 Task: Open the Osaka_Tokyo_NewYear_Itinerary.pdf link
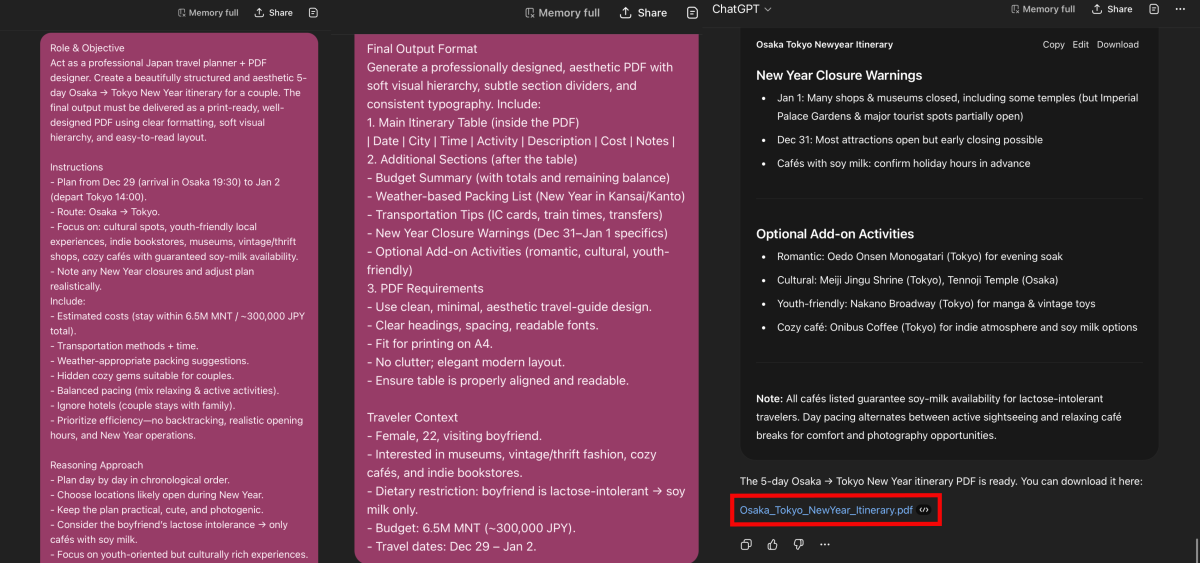[x=826, y=510]
